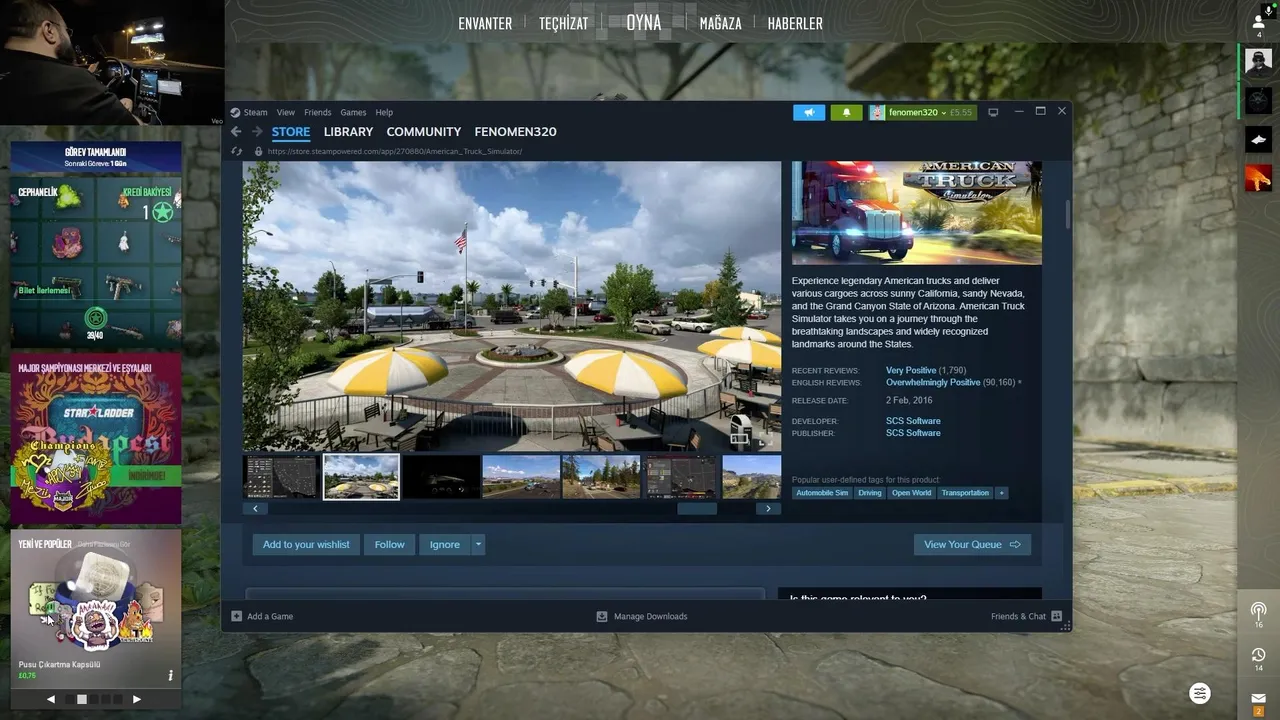Open CS recent history clock icon
This screenshot has width=1280, height=720.
(1258, 655)
